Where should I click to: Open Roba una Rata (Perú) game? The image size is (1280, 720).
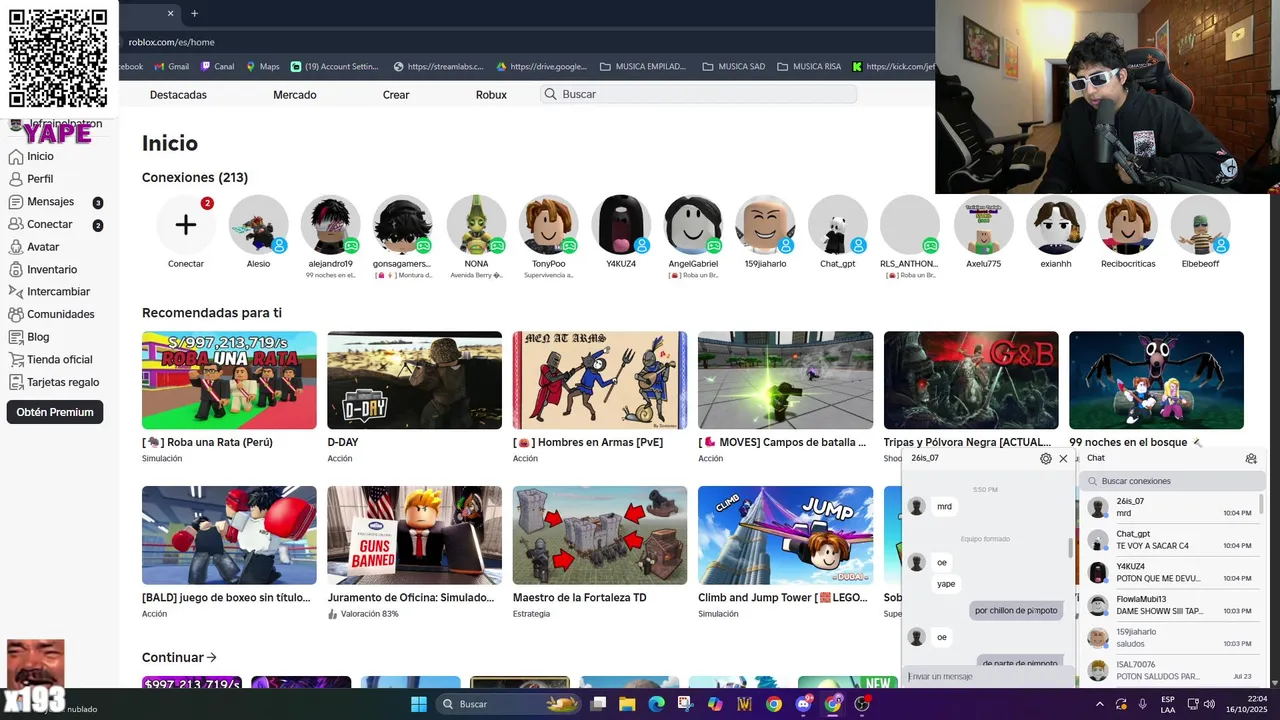pyautogui.click(x=229, y=380)
